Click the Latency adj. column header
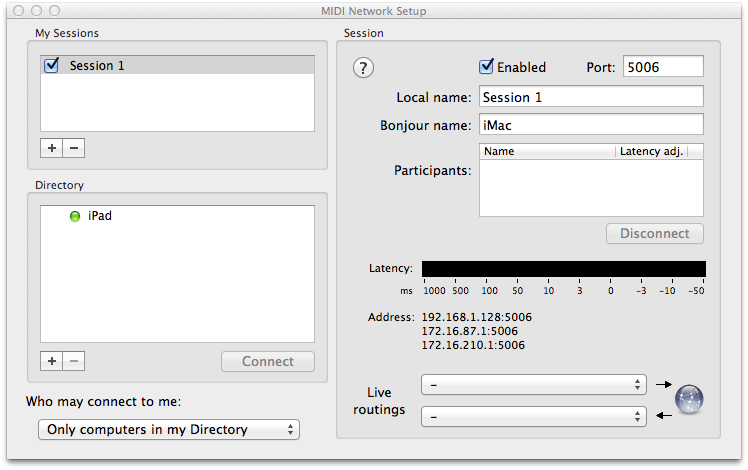The image size is (748, 470). [651, 151]
